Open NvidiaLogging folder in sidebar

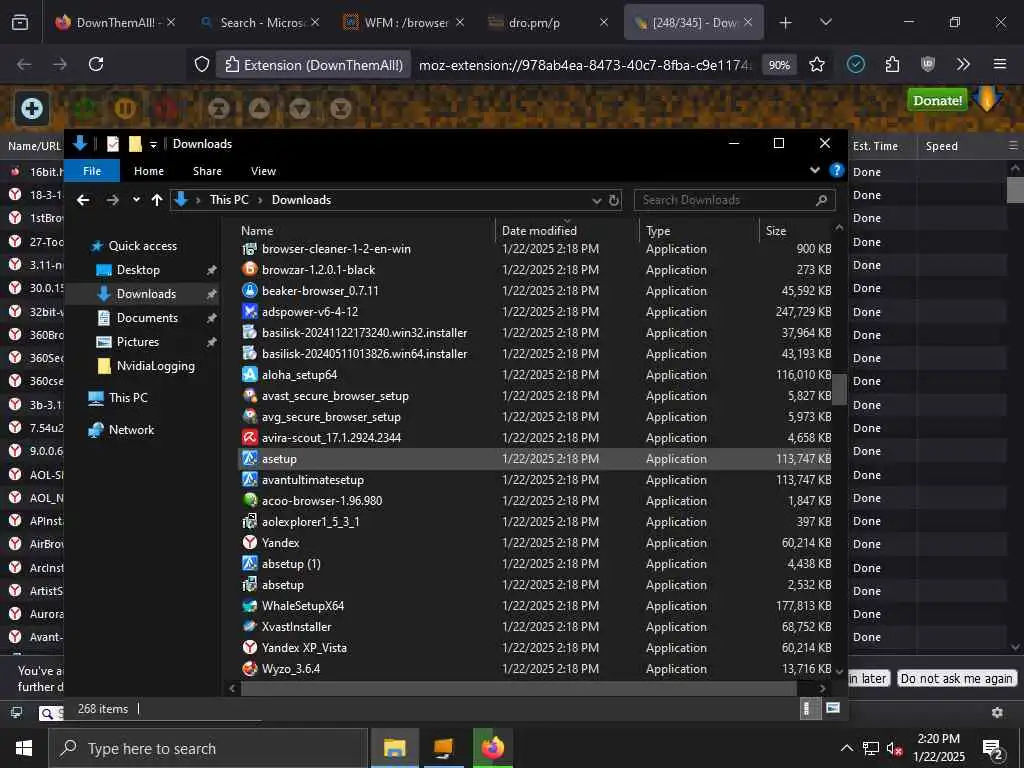pyautogui.click(x=155, y=366)
